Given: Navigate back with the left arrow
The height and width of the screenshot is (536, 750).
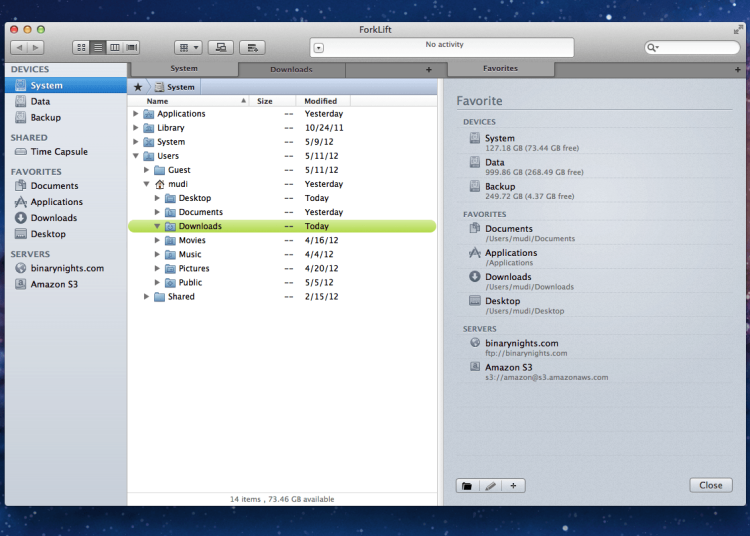Looking at the screenshot, I should [x=18, y=47].
